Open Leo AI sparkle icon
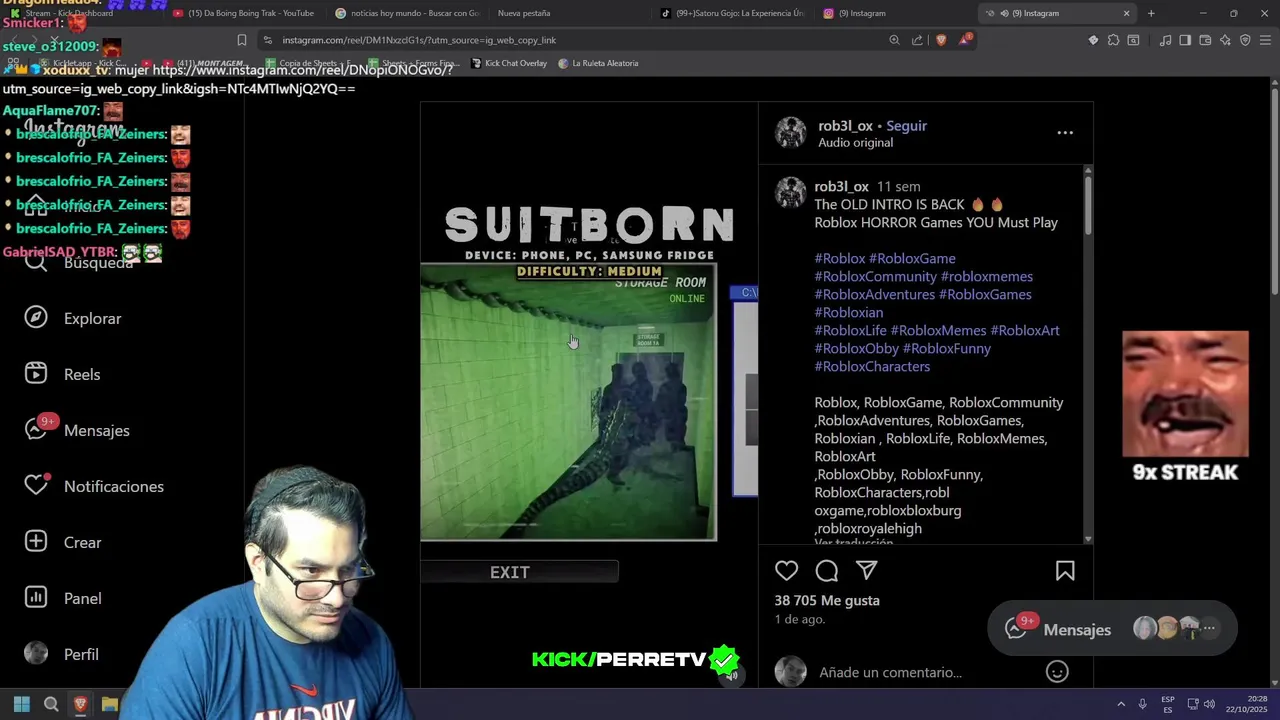 pos(1225,40)
